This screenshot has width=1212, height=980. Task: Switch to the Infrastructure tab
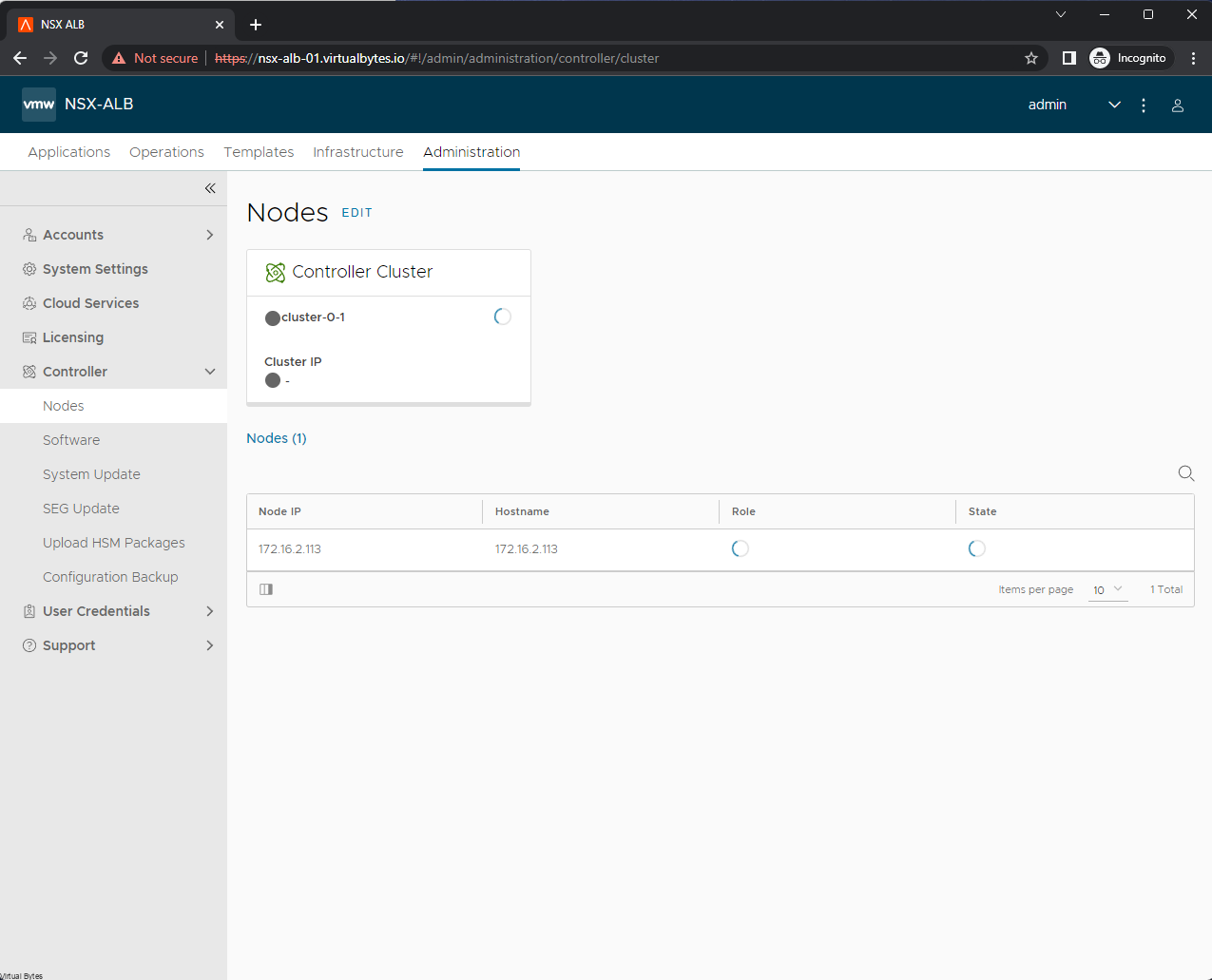pyautogui.click(x=358, y=152)
